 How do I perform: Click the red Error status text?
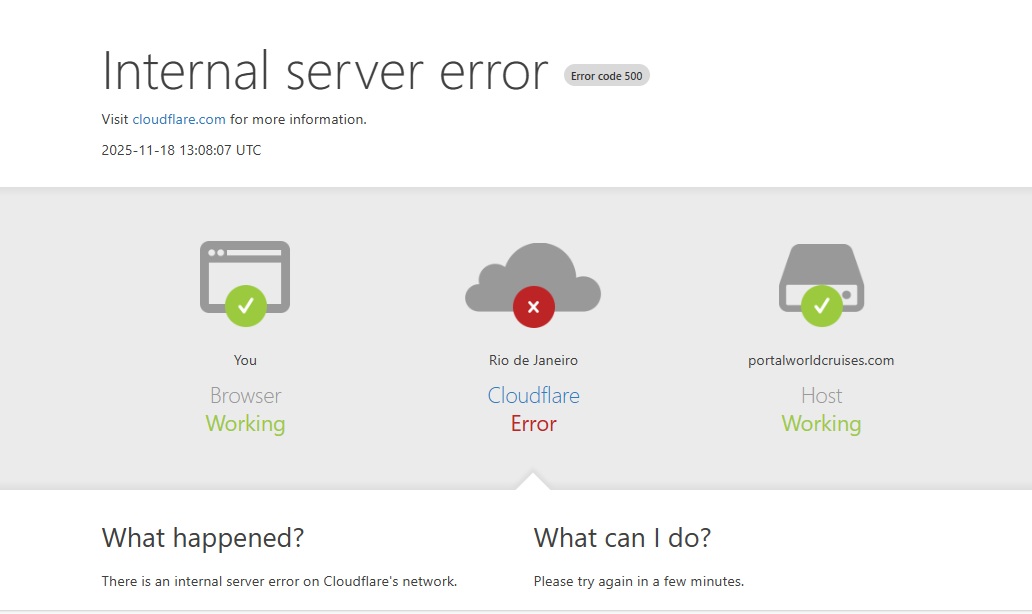click(533, 424)
